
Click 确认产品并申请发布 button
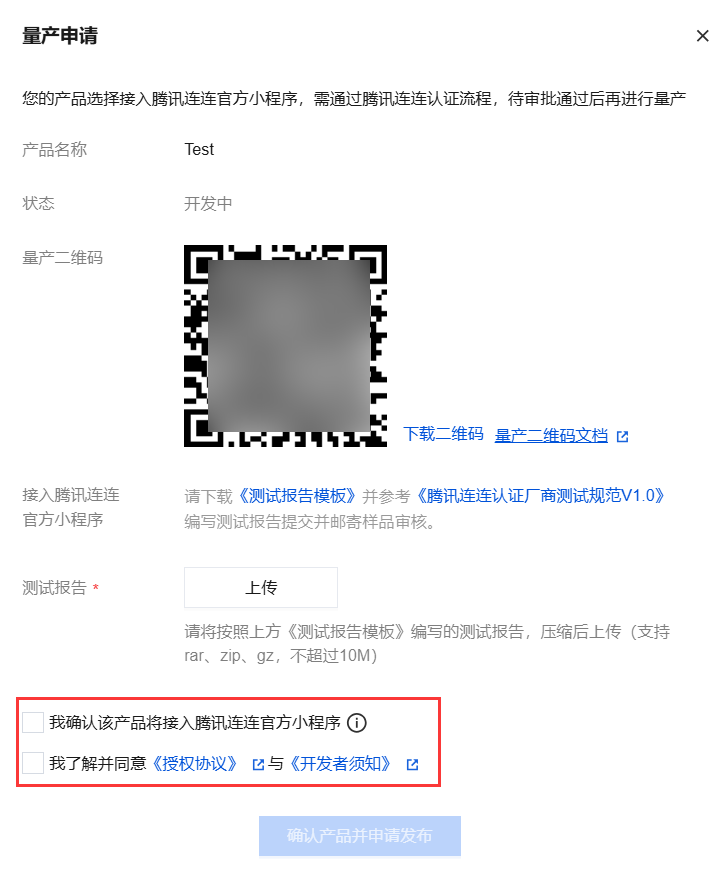coord(360,836)
